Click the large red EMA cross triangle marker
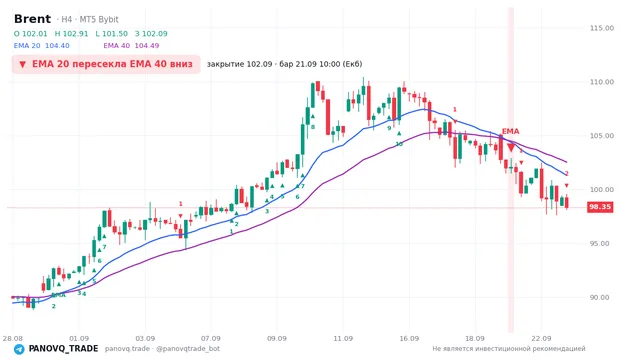 point(511,147)
